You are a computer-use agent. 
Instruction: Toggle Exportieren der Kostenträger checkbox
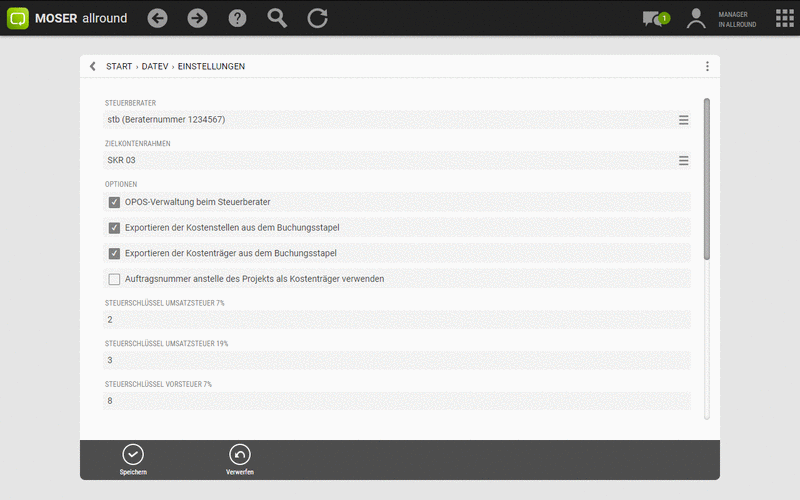(x=114, y=253)
